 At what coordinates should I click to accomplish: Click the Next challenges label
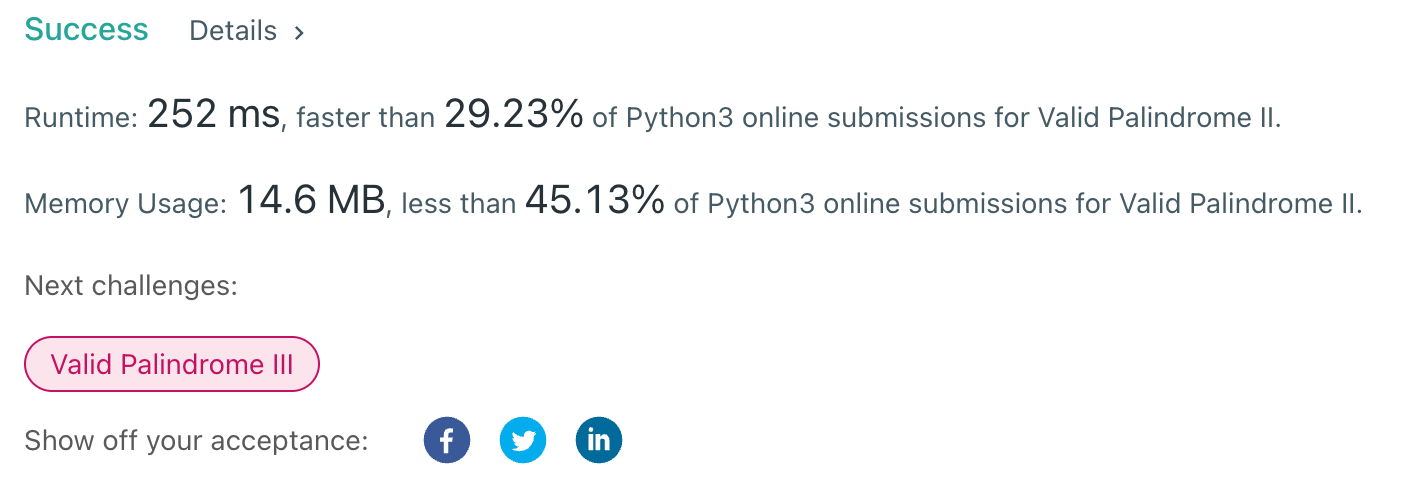131,287
